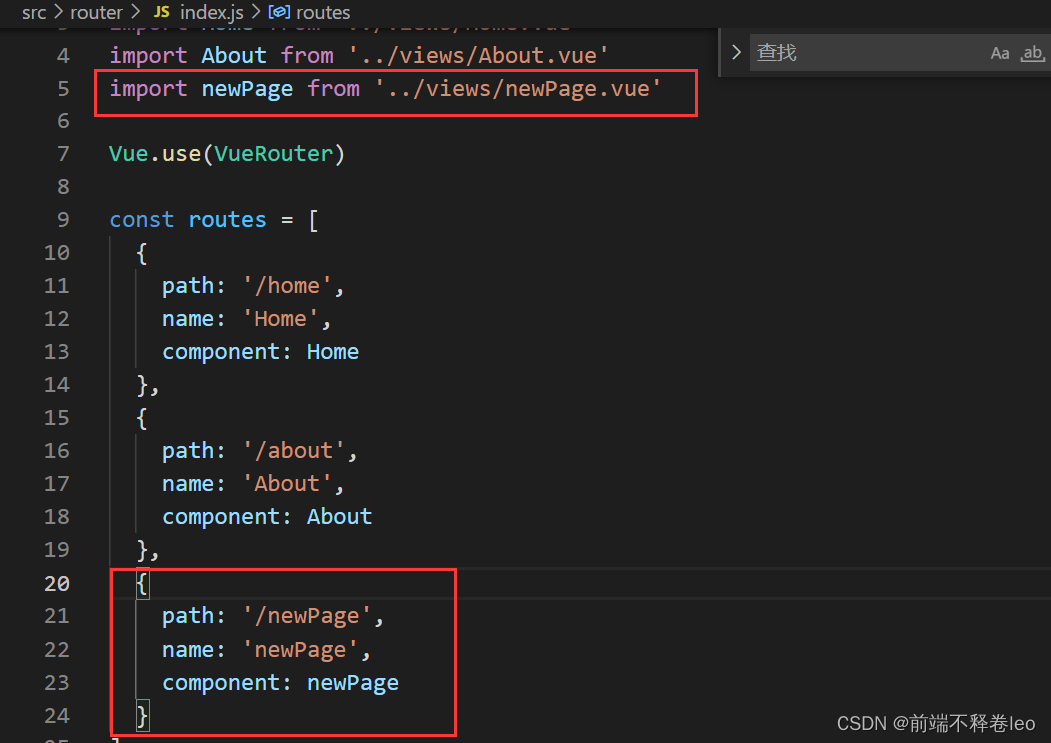Click the '/newPage' path string

[305, 615]
